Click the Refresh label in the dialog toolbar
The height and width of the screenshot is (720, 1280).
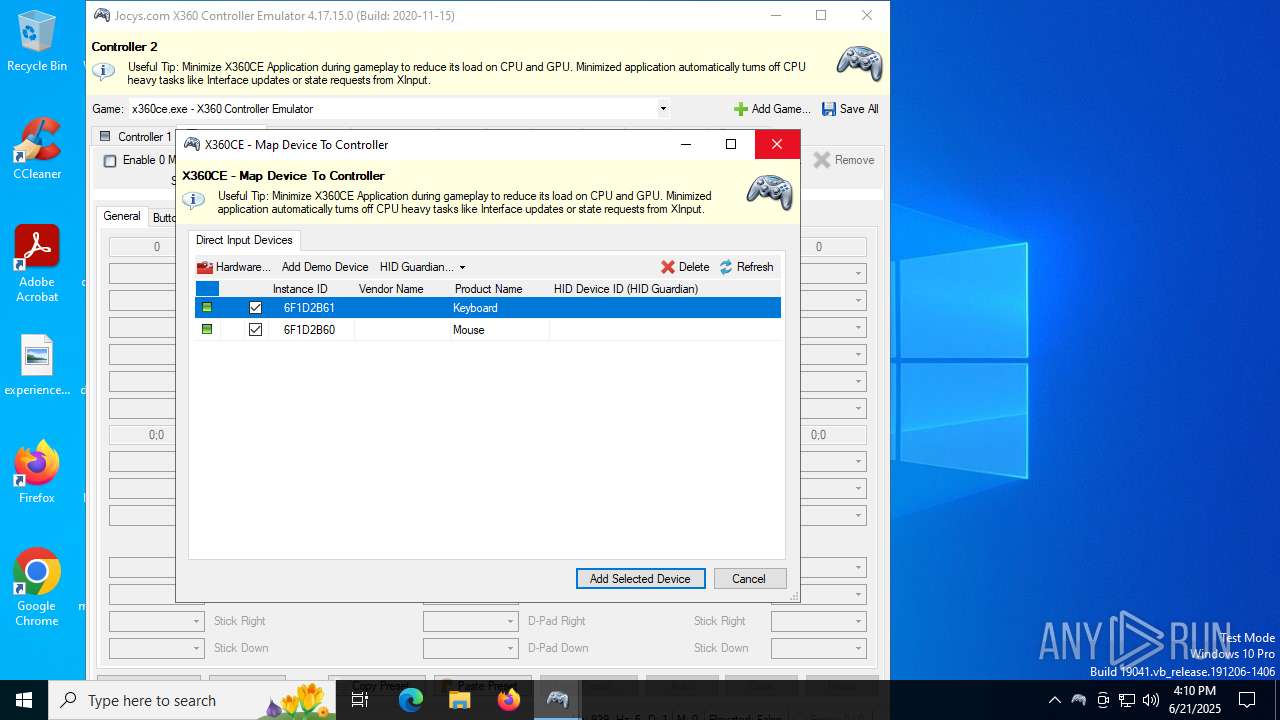[755, 267]
